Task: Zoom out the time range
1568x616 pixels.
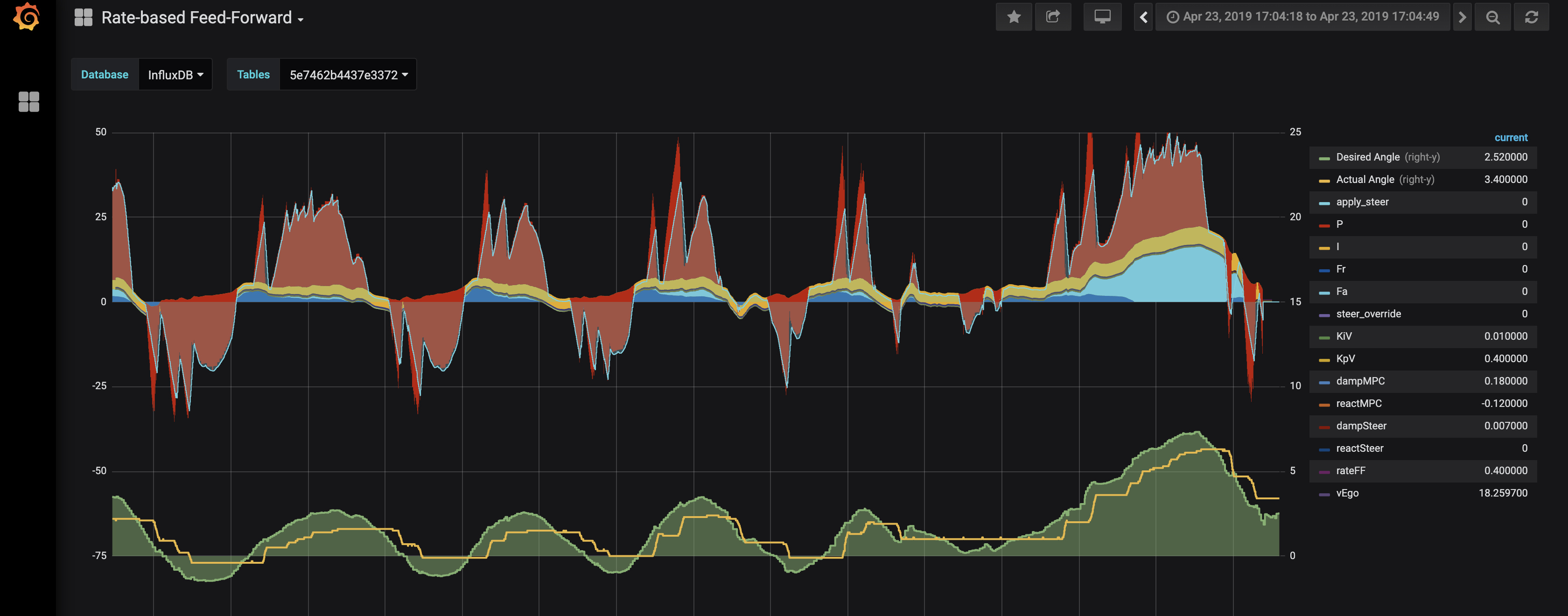Action: pyautogui.click(x=1492, y=17)
